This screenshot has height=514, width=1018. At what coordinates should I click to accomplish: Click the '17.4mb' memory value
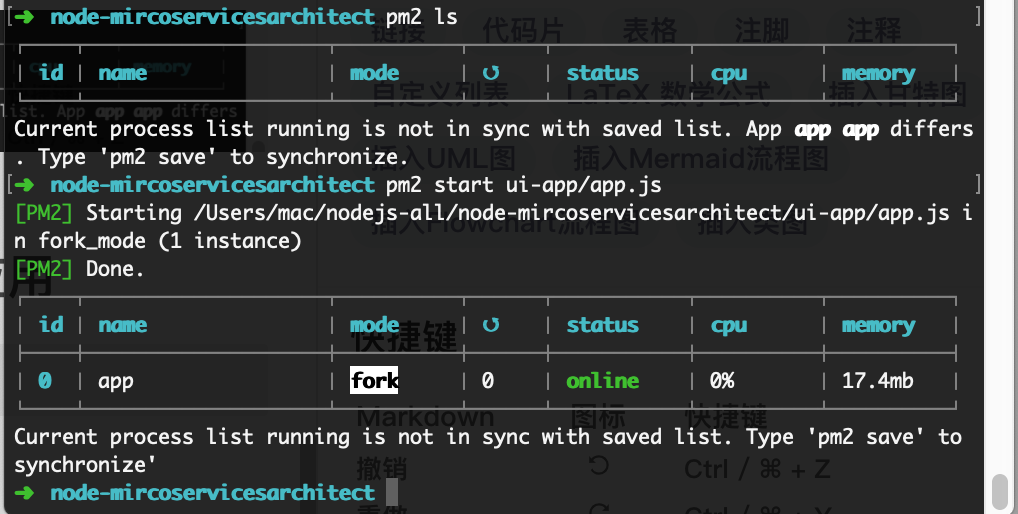(x=877, y=380)
